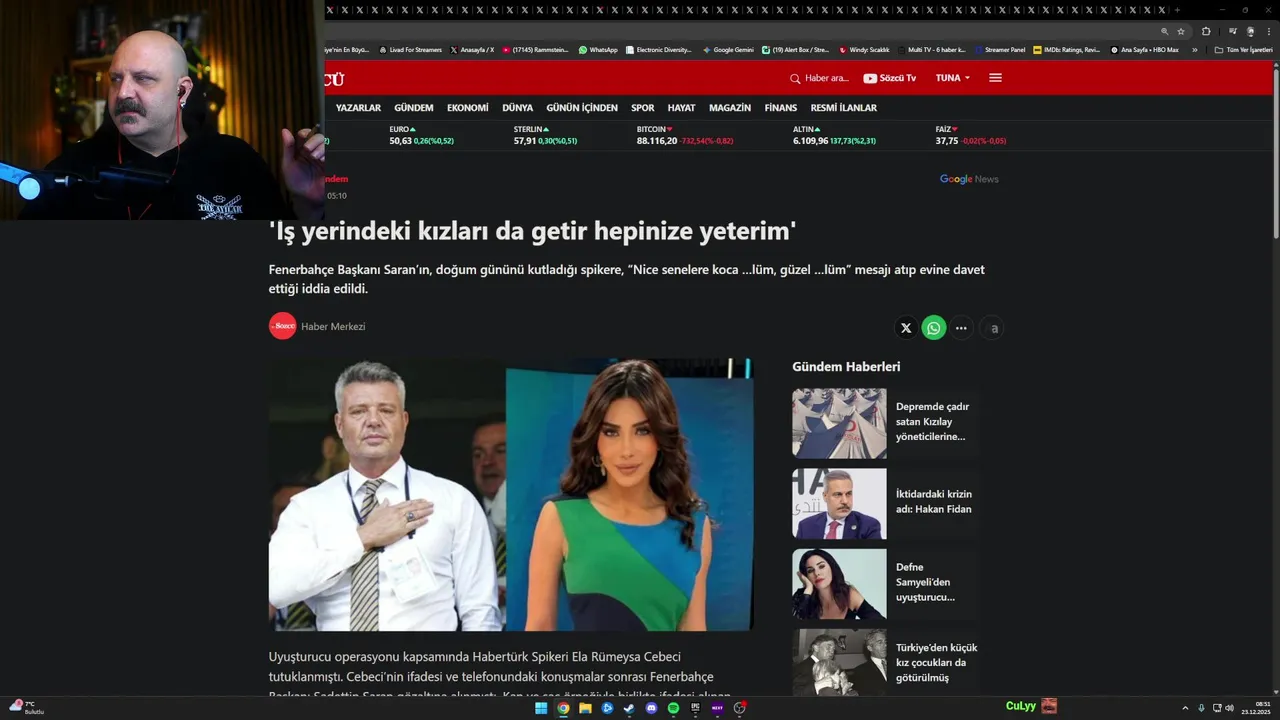This screenshot has width=1280, height=720.
Task: Open taskbar volume icon
Action: point(1229,708)
